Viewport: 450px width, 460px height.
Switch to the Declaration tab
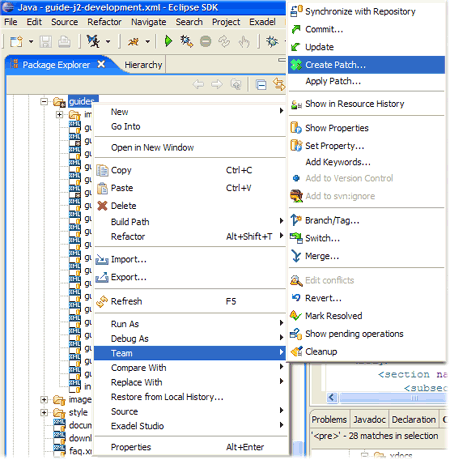coord(414,419)
